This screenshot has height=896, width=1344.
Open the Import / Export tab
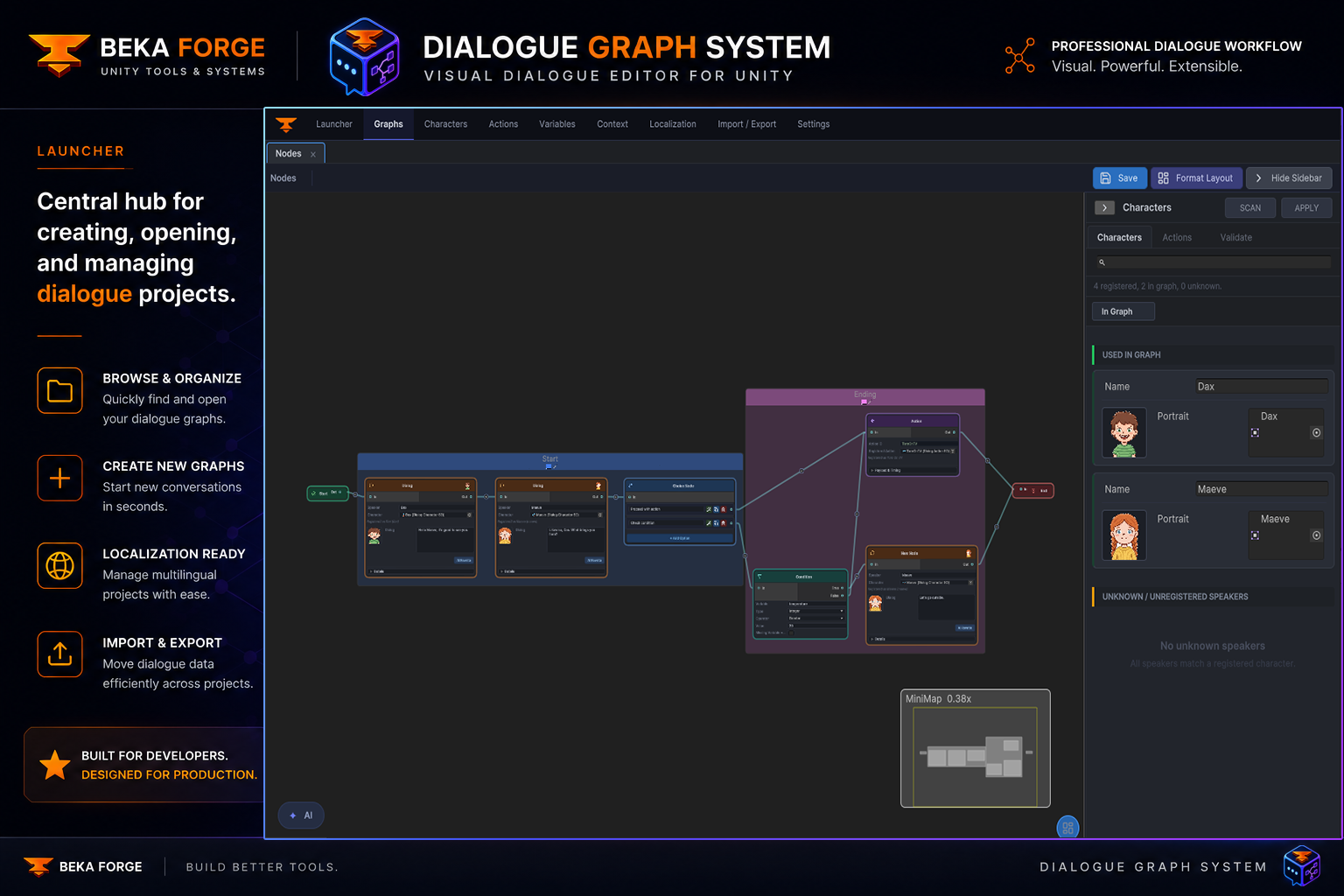pos(747,124)
